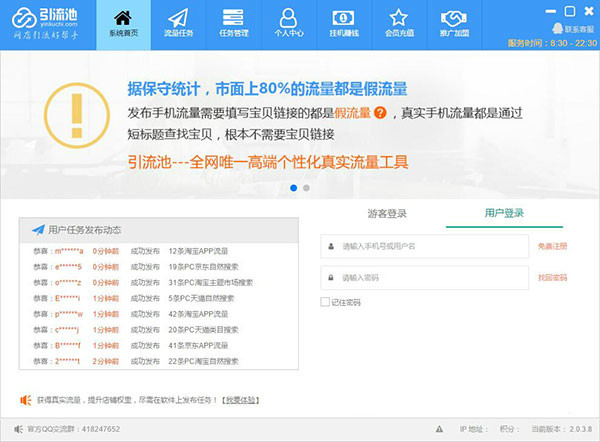Screen dimensions: 600x442
Task: Close the 引流池 window
Action: [589, 11]
